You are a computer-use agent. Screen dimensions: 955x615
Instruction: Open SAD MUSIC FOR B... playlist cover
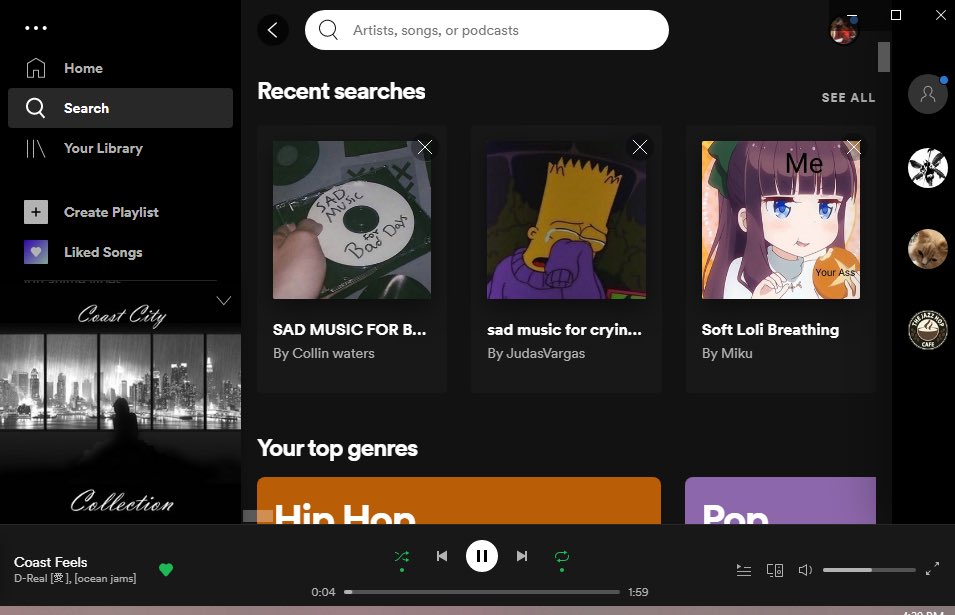click(x=352, y=220)
